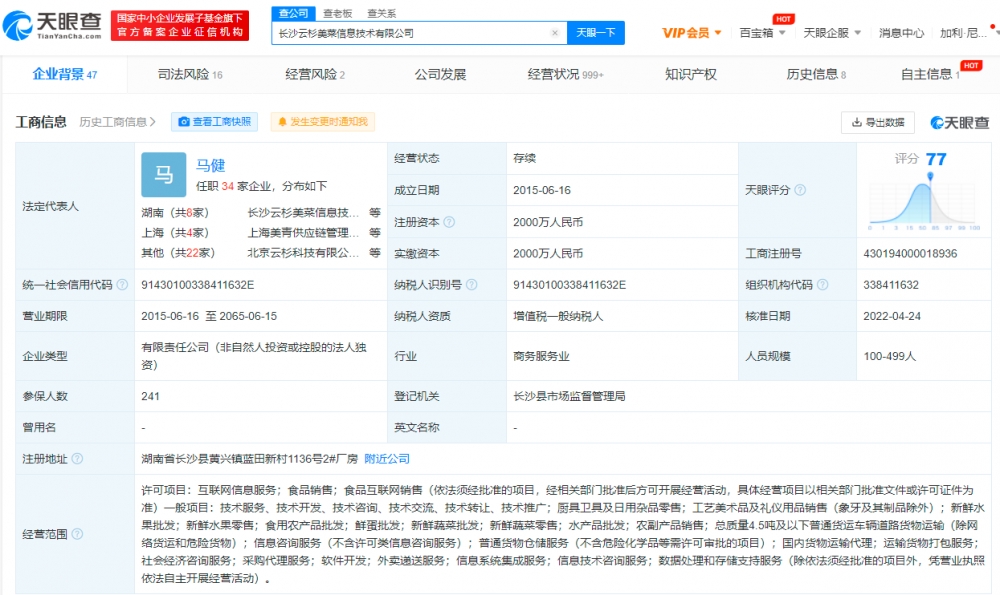
Task: Click the 工商信息 section heading
Action: [x=41, y=122]
